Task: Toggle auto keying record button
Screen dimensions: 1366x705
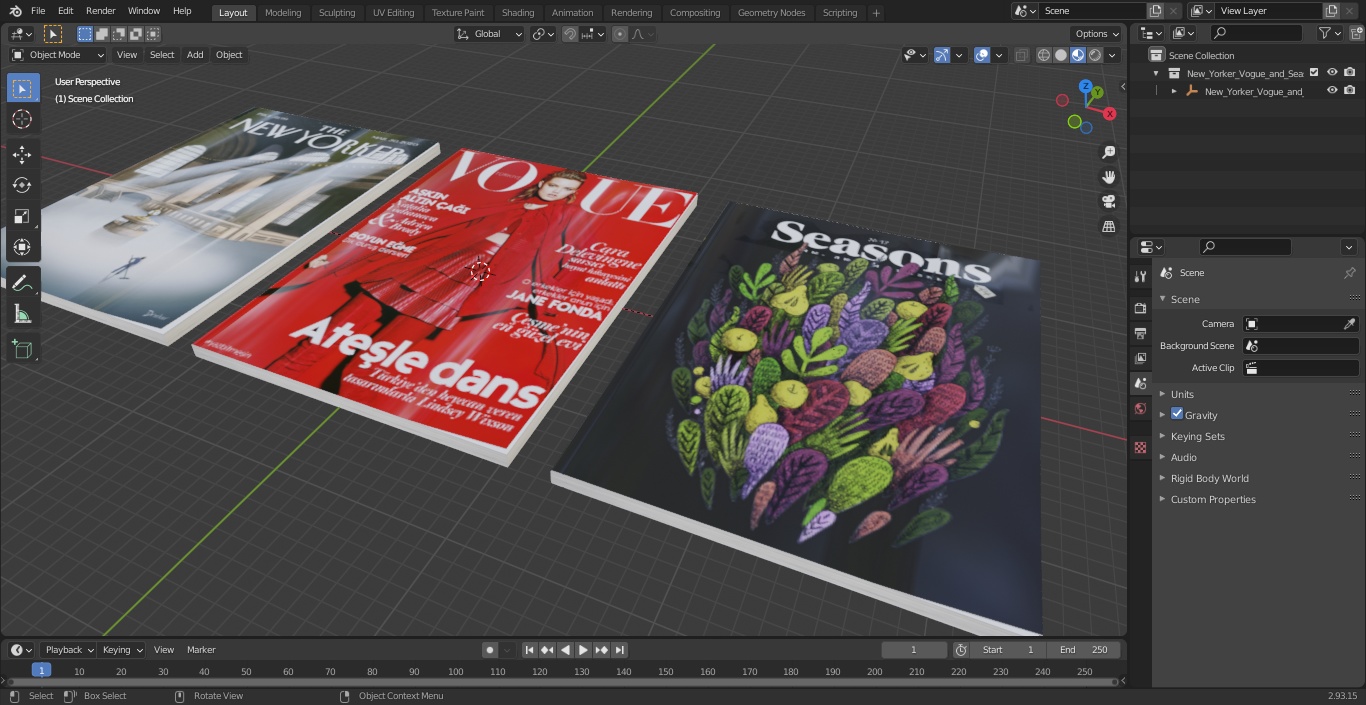Action: [490, 650]
